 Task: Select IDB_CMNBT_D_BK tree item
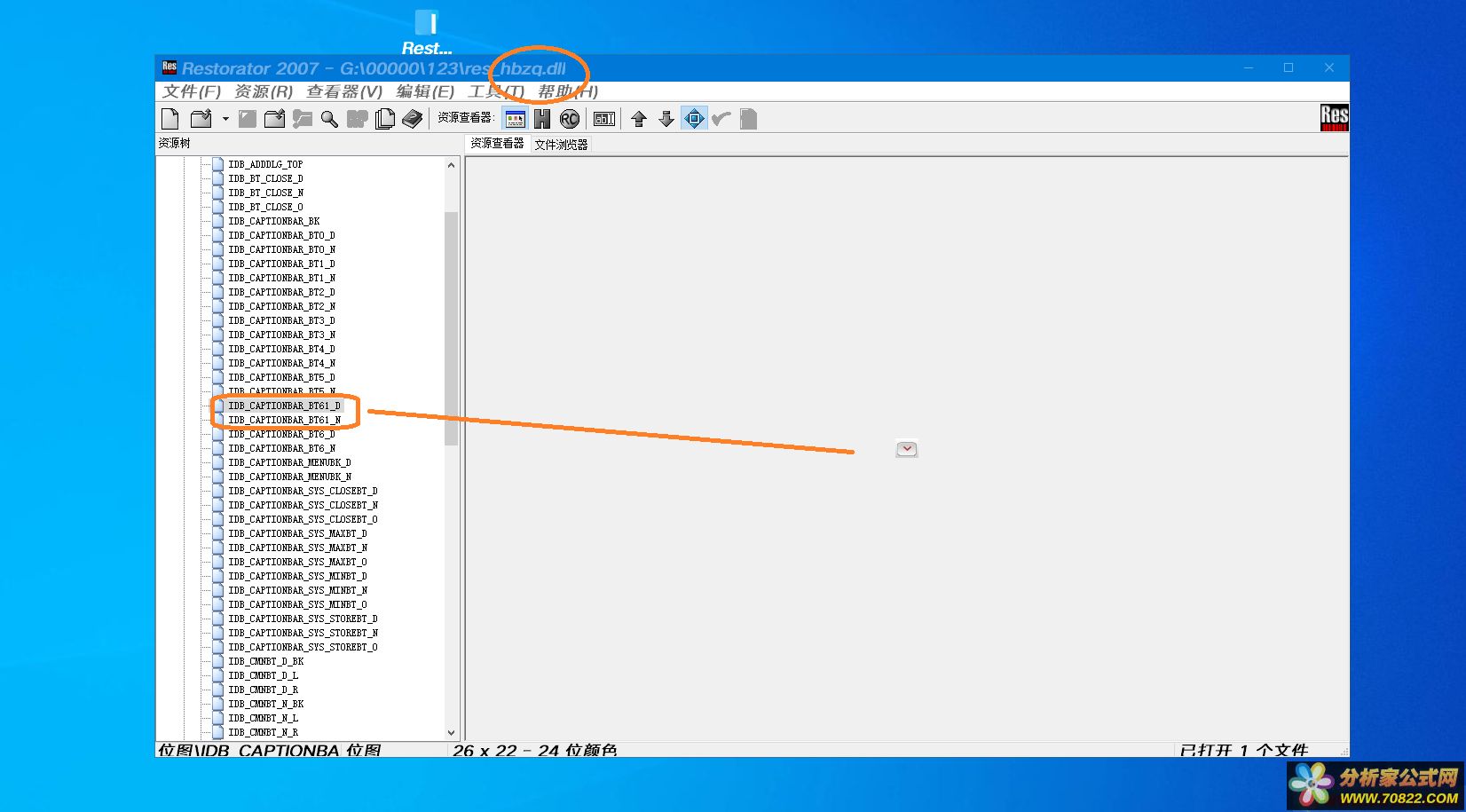point(265,661)
